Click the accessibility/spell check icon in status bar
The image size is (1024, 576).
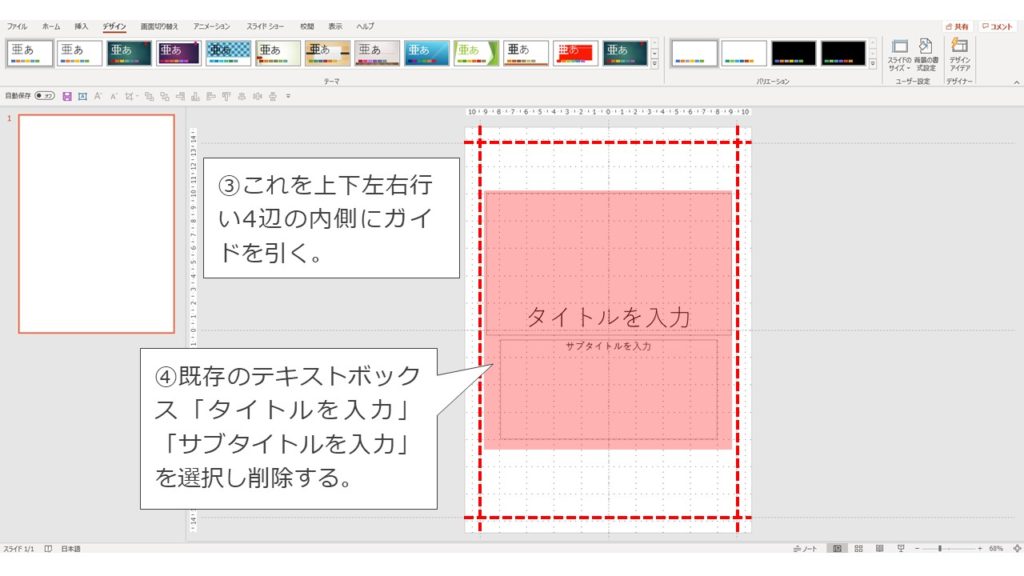48,549
